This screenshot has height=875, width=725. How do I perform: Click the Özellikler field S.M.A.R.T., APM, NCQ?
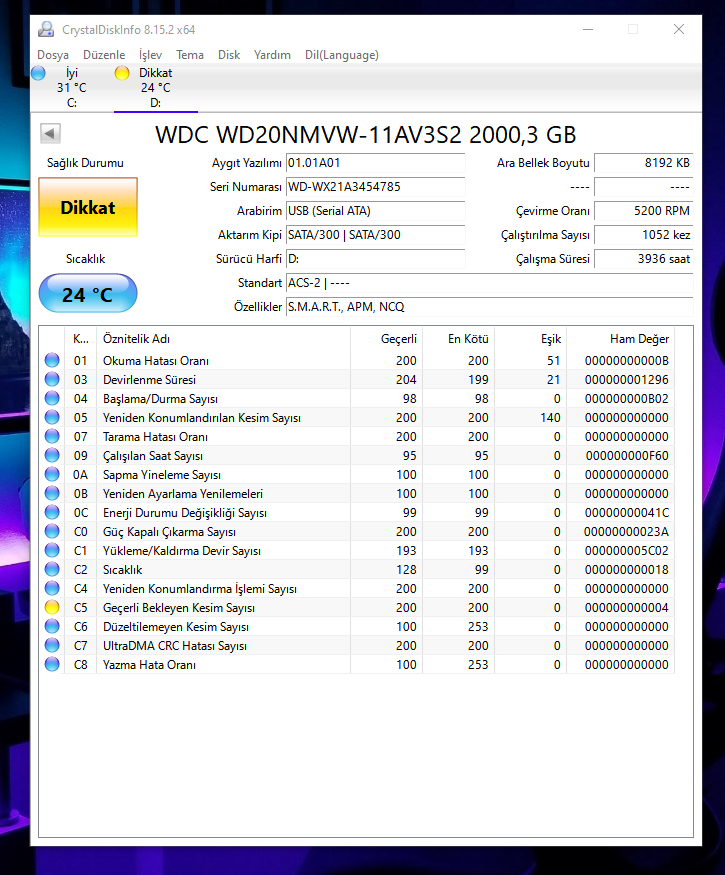489,307
